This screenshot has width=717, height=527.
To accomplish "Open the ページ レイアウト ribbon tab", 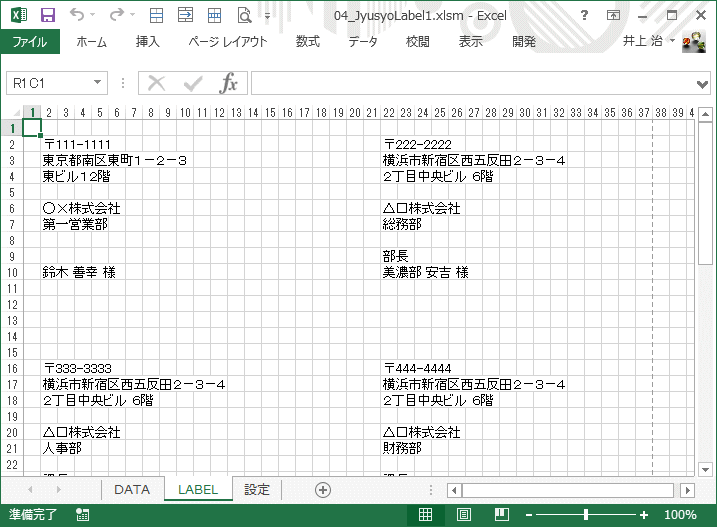I will point(227,42).
